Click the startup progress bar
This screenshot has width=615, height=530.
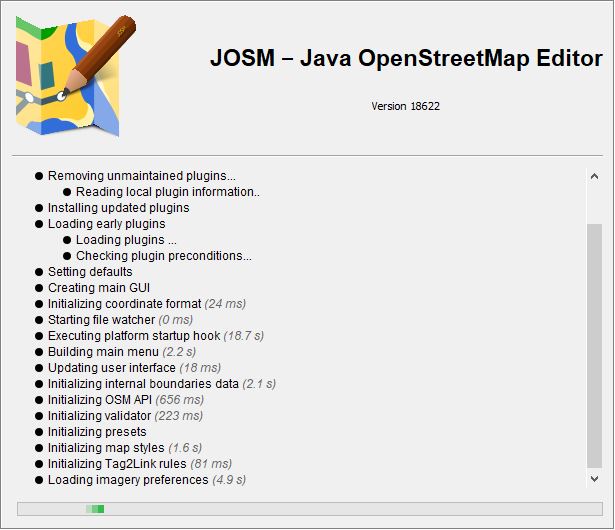click(x=310, y=509)
